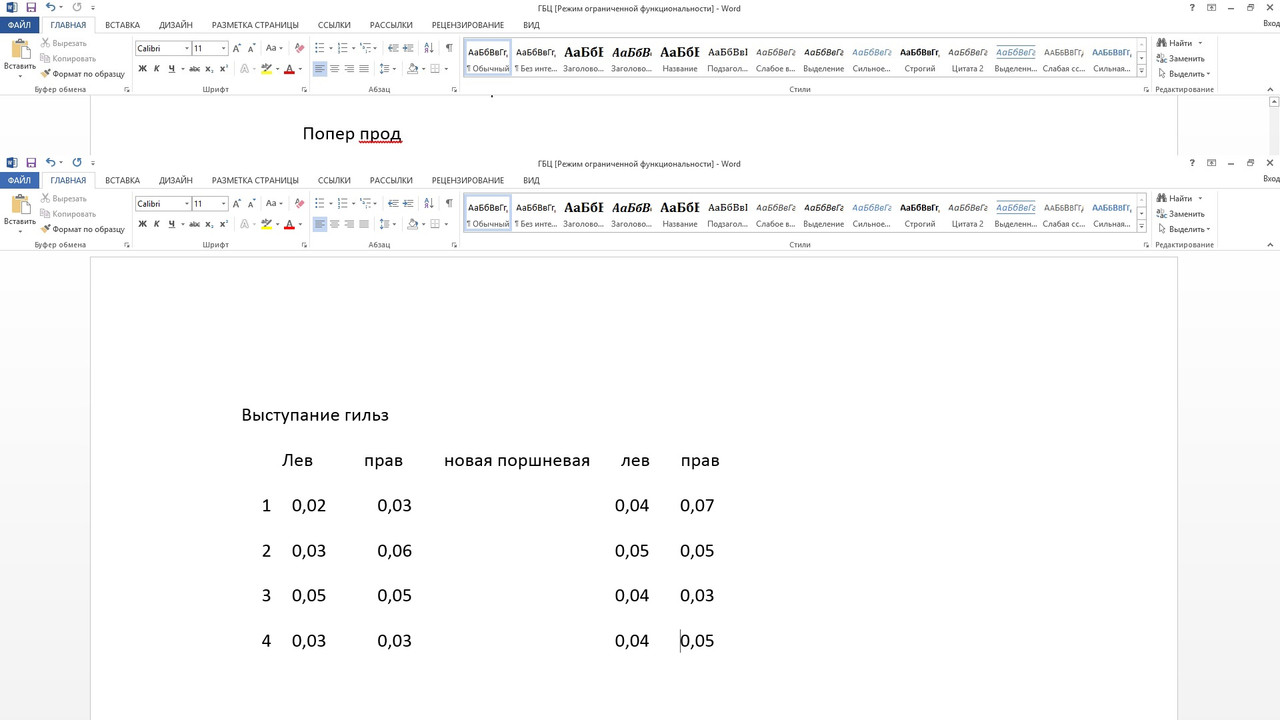Open font size 11 dropdown in the Выступание гильз window

(224, 203)
